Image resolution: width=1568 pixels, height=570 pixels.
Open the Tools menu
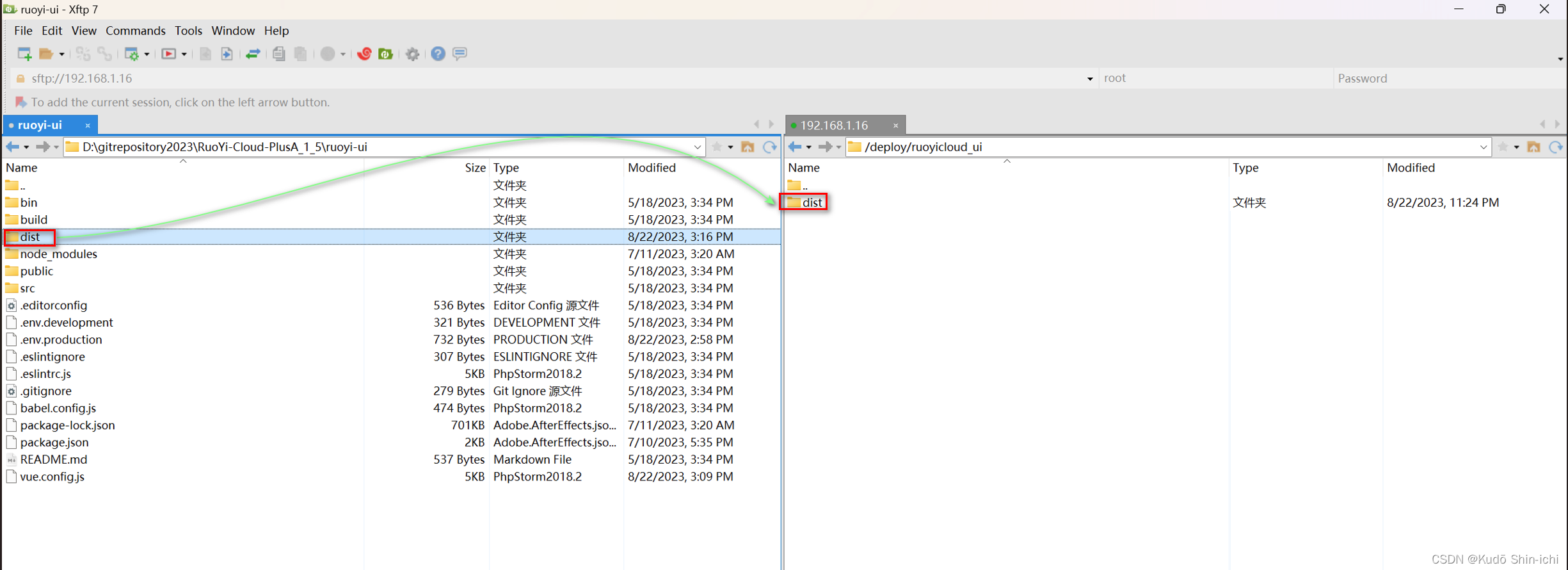pos(188,31)
